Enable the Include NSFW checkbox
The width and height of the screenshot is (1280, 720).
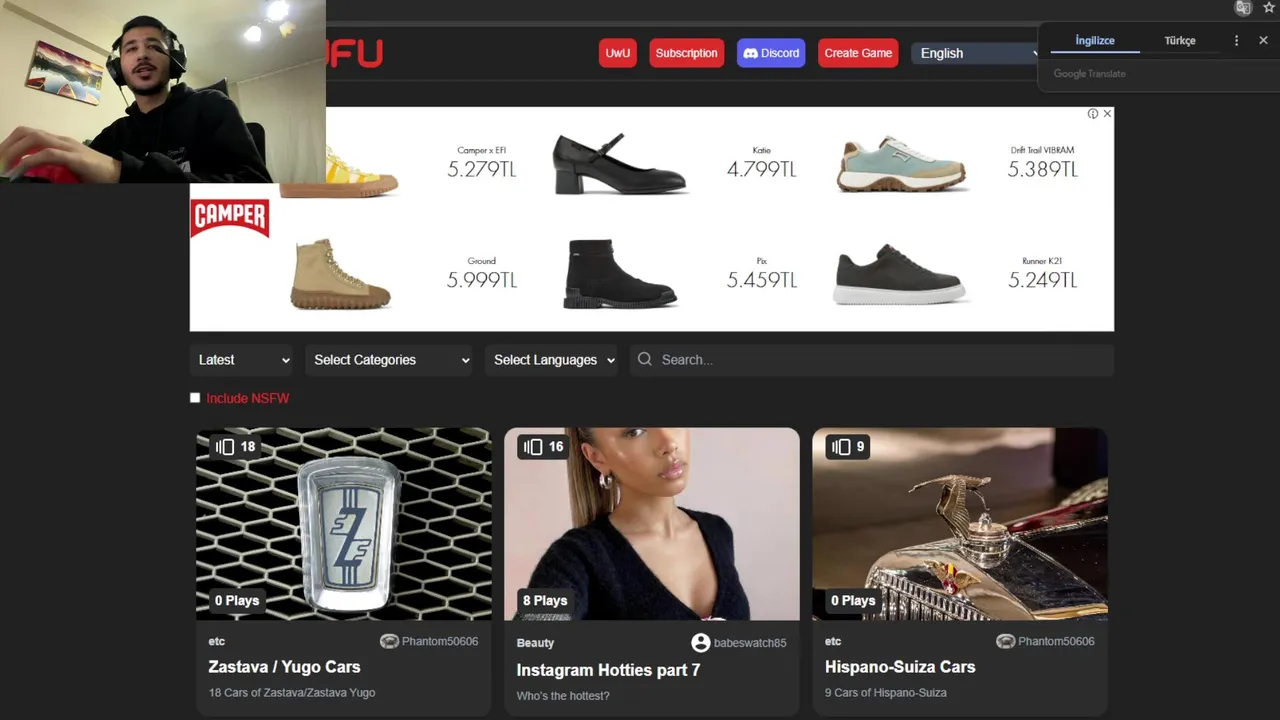click(195, 398)
